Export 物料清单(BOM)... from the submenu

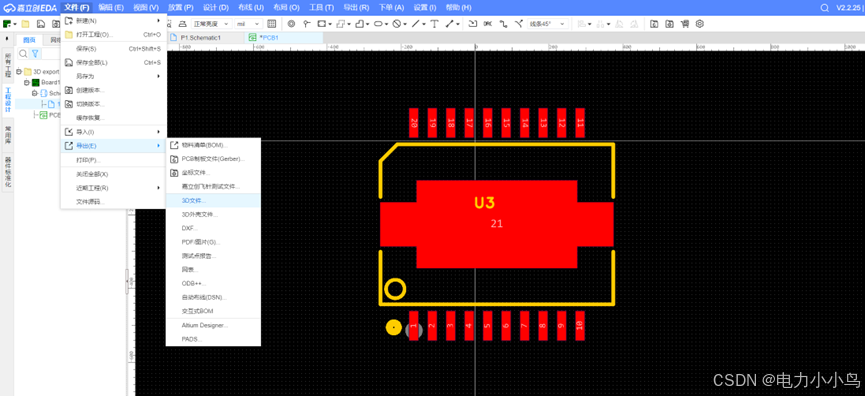(213, 145)
